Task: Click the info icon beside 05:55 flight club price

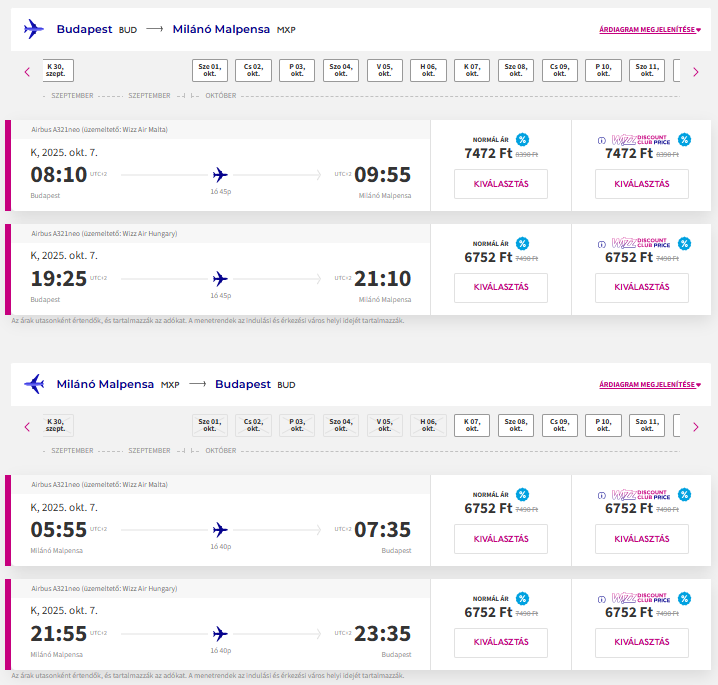Action: point(602,495)
